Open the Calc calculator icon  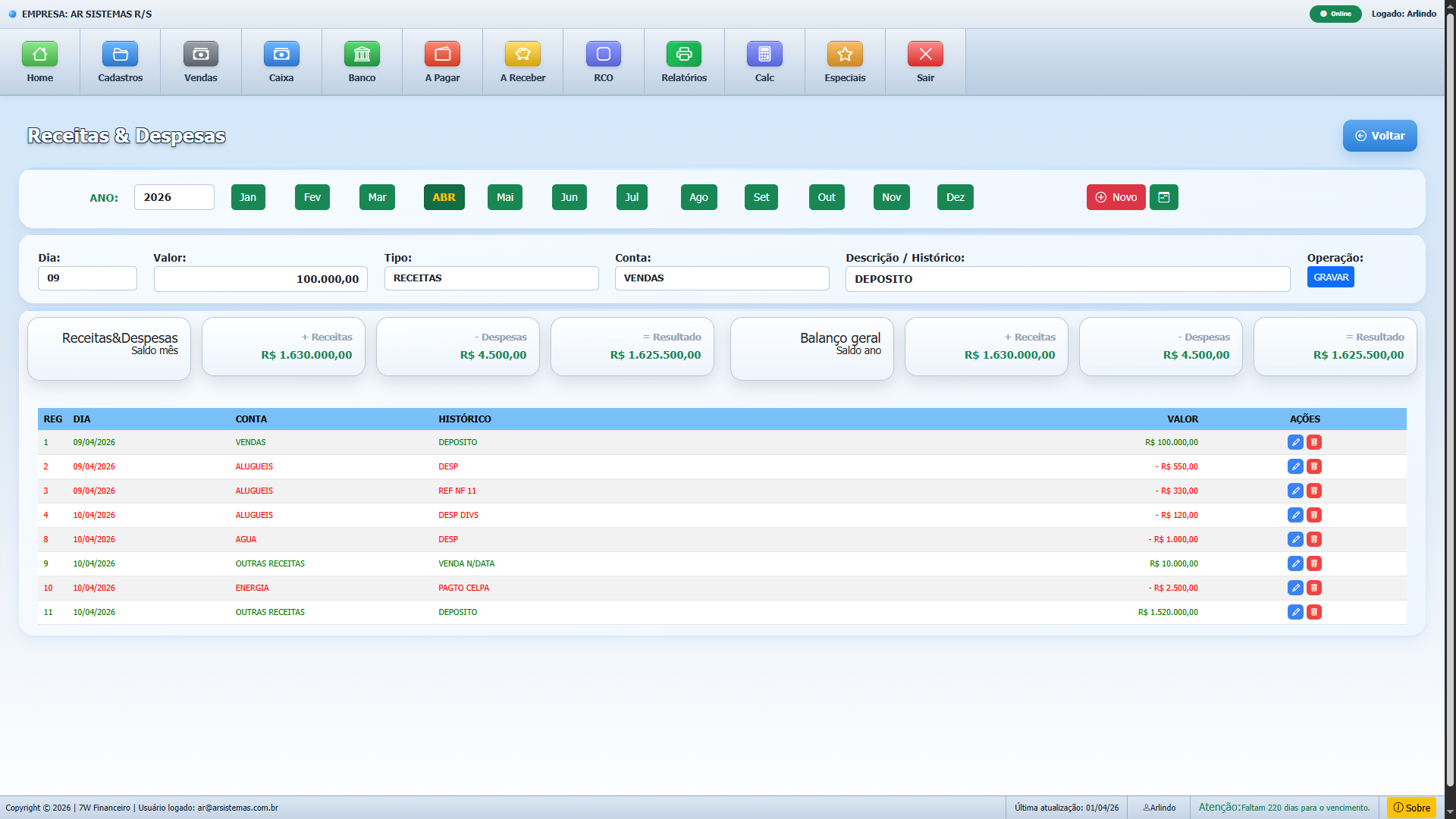[x=764, y=54]
